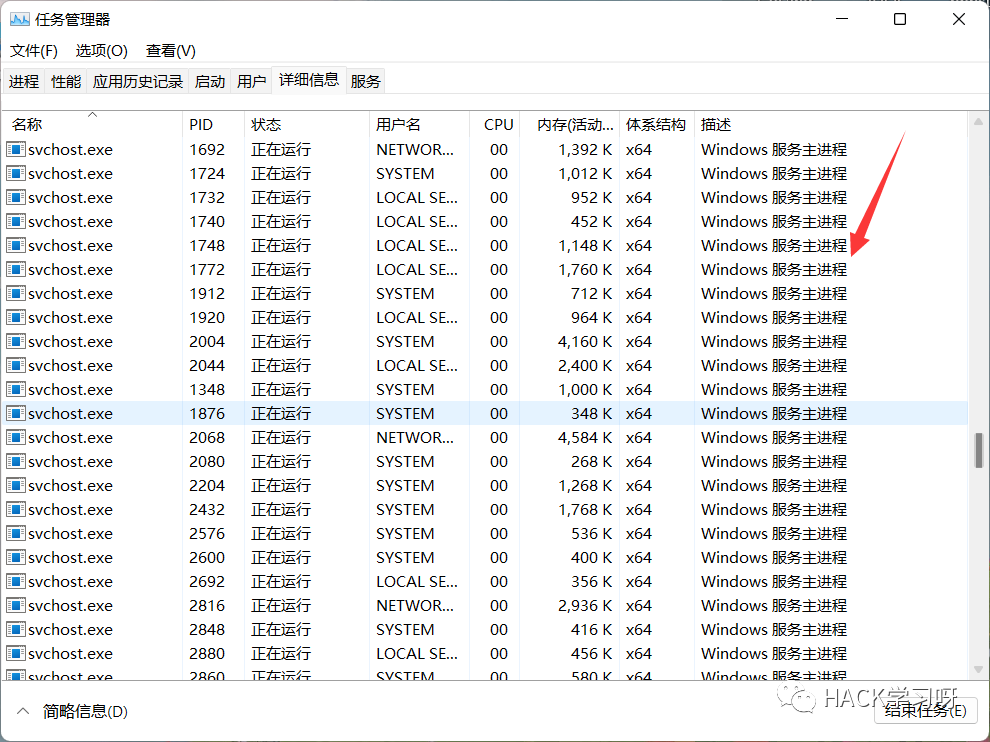Click icon of svchost.exe PID 2044
Screen dimensions: 990x742
(16, 366)
